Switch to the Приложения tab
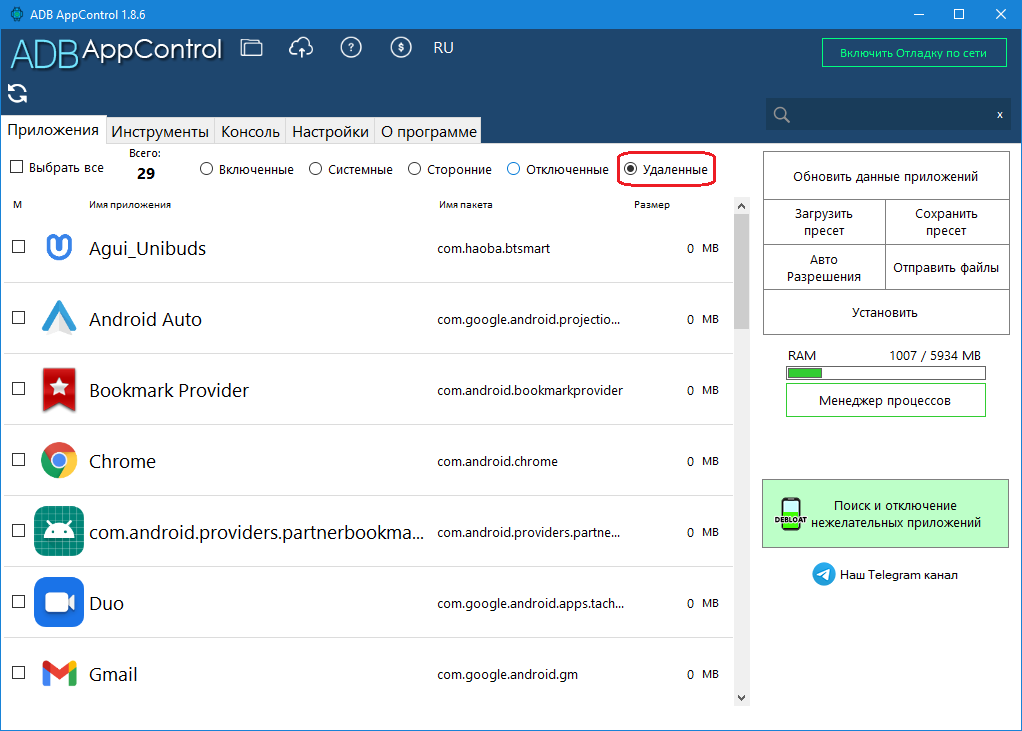 coord(53,130)
